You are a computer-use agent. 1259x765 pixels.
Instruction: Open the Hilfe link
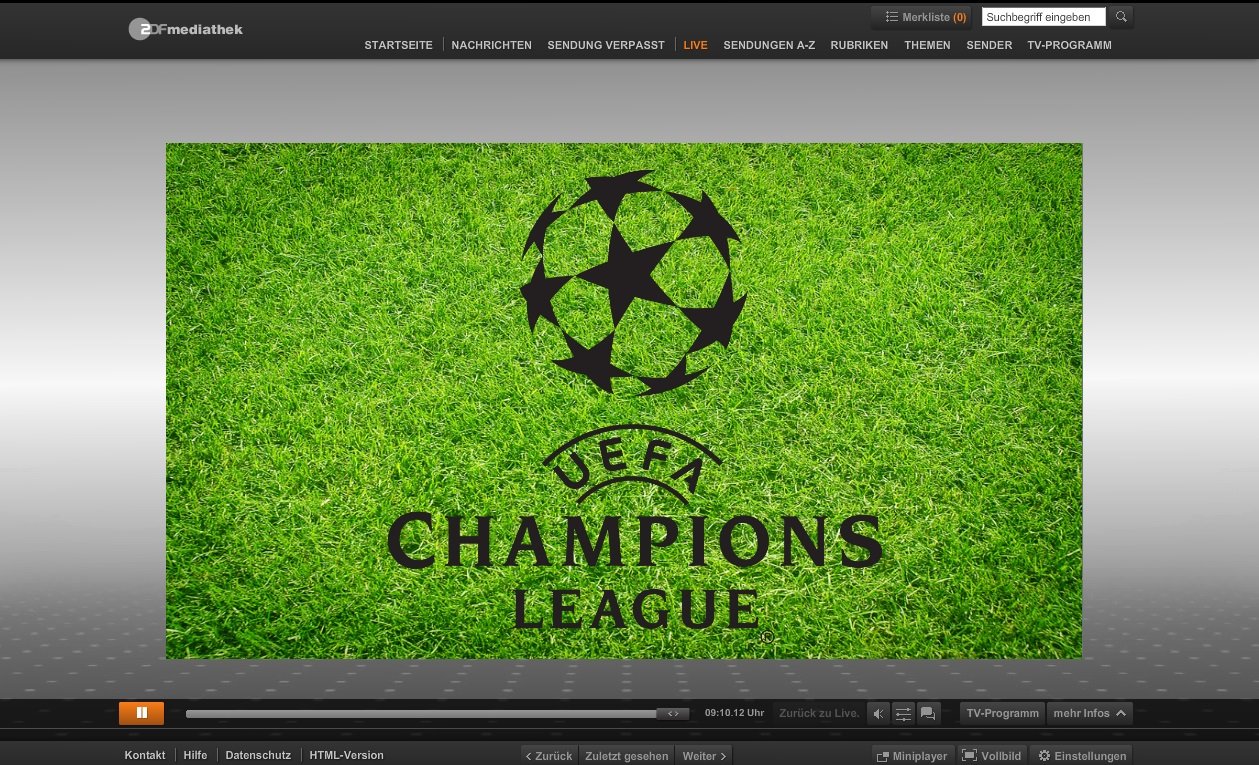click(x=195, y=755)
